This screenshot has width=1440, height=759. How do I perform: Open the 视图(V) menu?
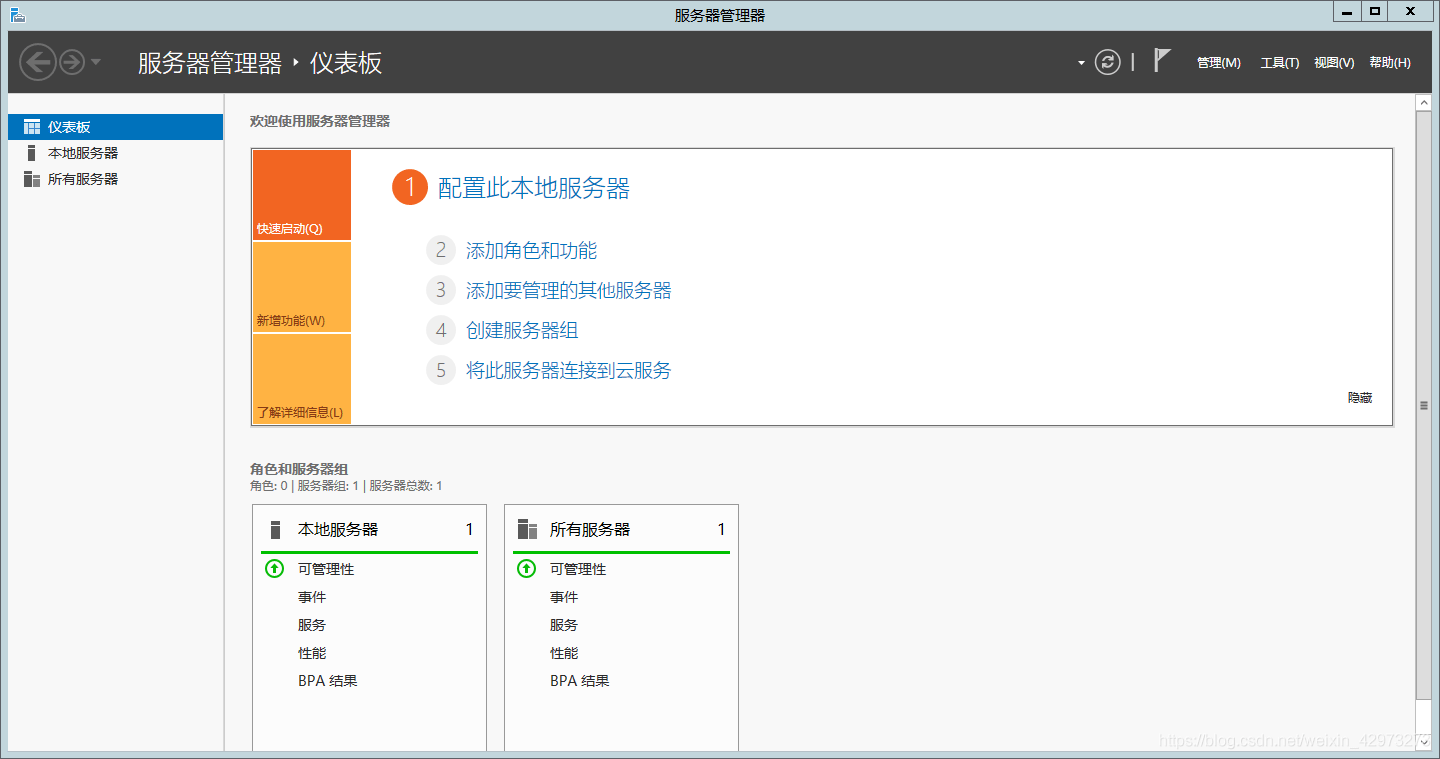tap(1334, 63)
